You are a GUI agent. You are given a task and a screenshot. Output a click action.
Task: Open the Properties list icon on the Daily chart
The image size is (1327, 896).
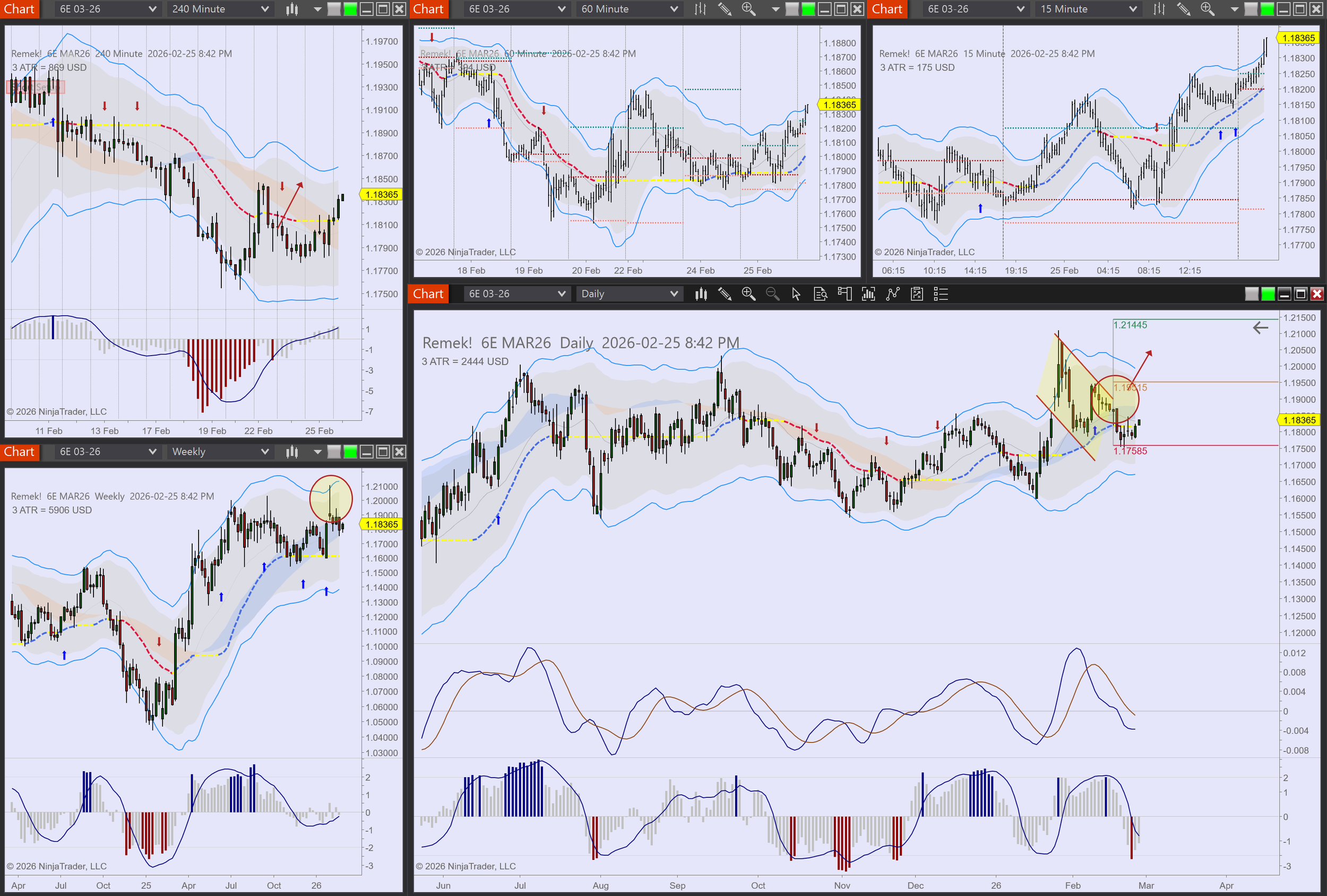pos(941,294)
